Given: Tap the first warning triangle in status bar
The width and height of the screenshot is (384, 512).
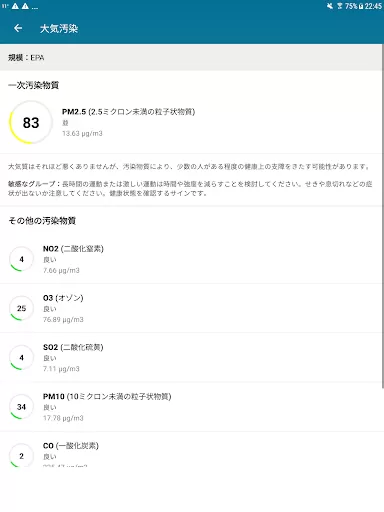Looking at the screenshot, I should point(15,6).
